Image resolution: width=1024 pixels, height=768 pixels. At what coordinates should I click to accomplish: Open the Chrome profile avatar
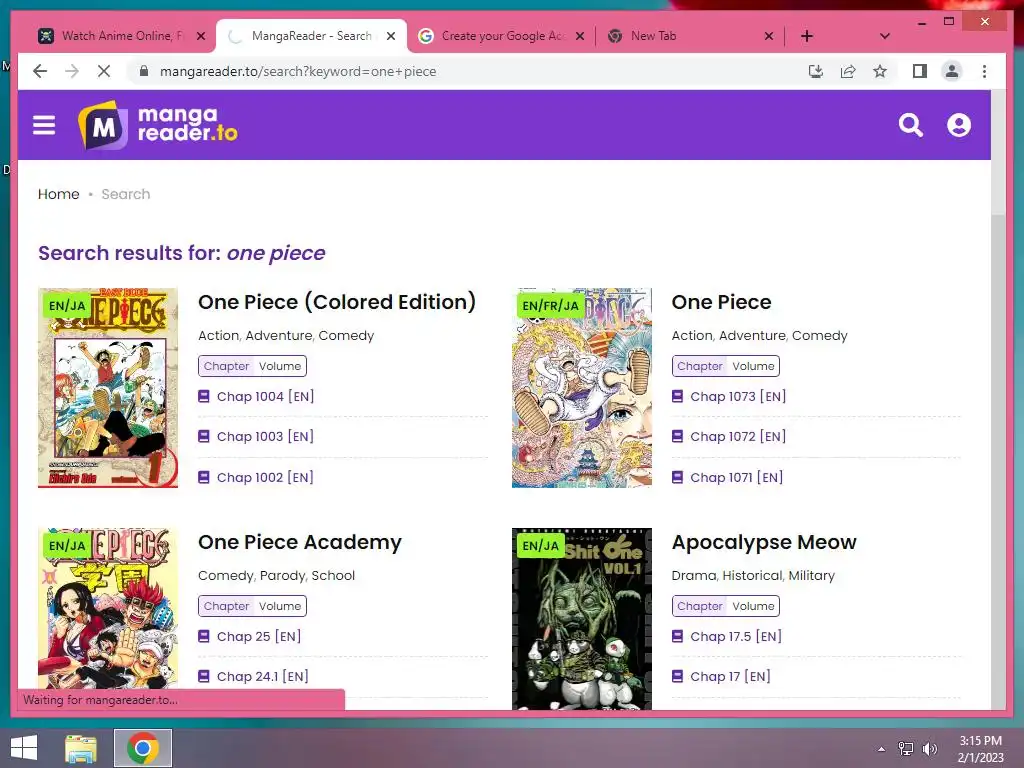(x=952, y=71)
